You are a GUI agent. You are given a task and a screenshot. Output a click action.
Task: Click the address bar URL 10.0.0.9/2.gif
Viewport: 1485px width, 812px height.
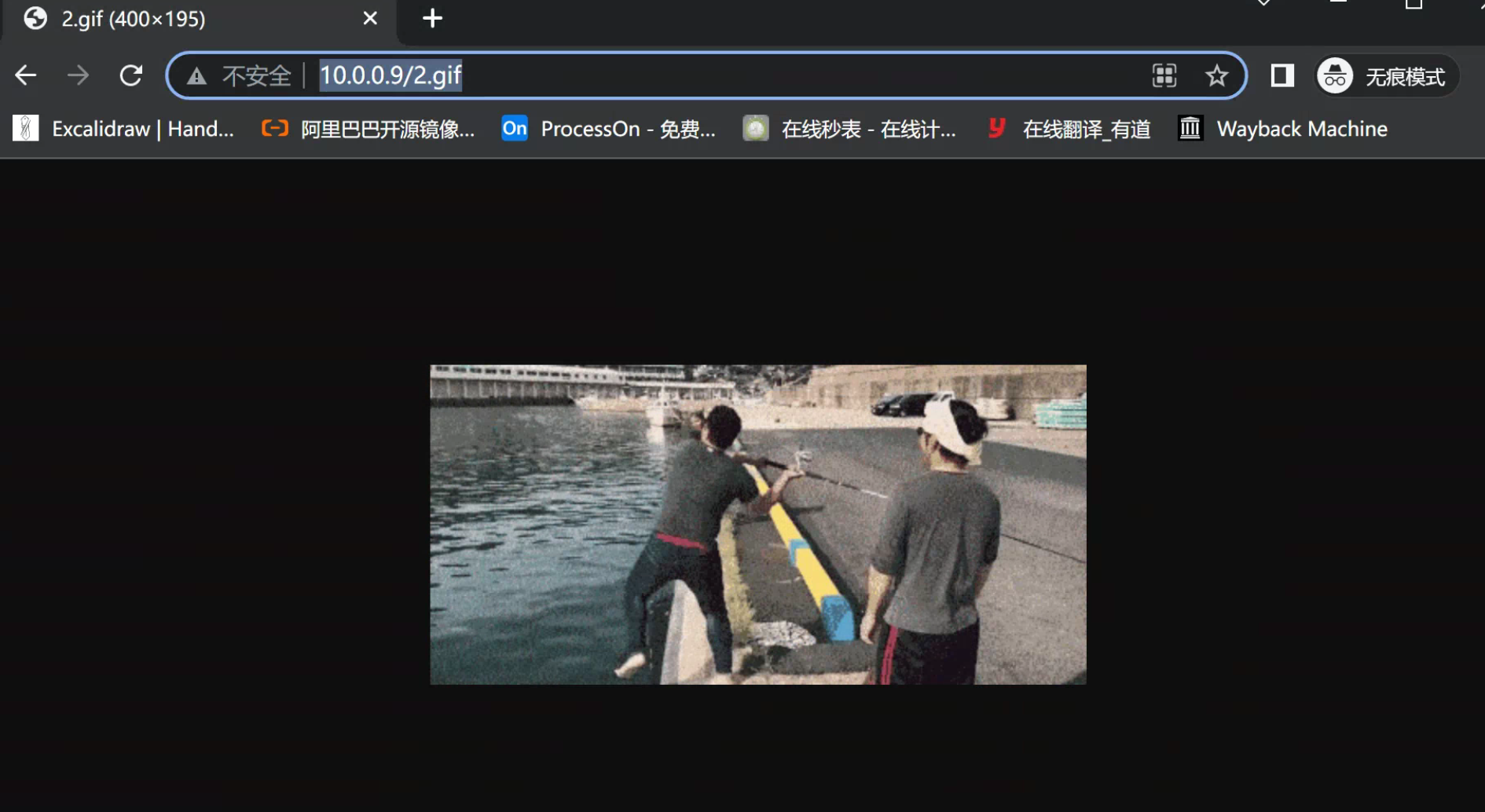tap(390, 75)
